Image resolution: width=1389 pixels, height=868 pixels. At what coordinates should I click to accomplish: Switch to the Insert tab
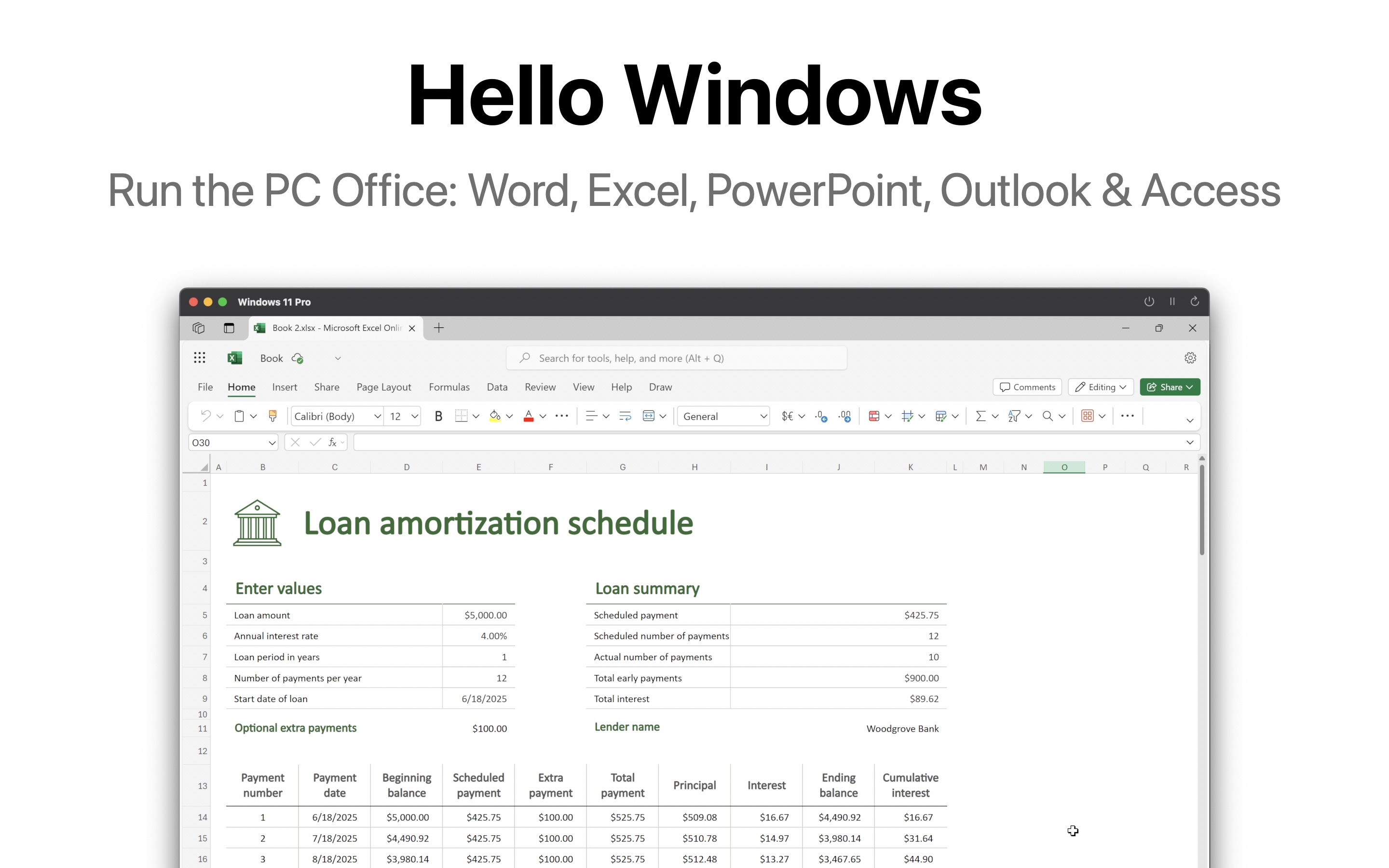coord(285,387)
